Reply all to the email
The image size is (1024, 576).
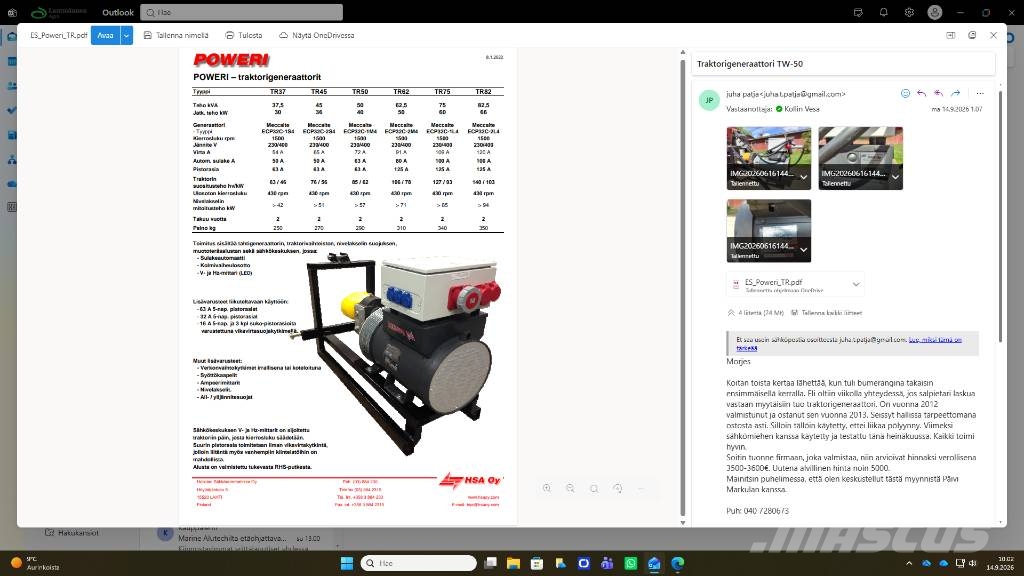click(938, 93)
